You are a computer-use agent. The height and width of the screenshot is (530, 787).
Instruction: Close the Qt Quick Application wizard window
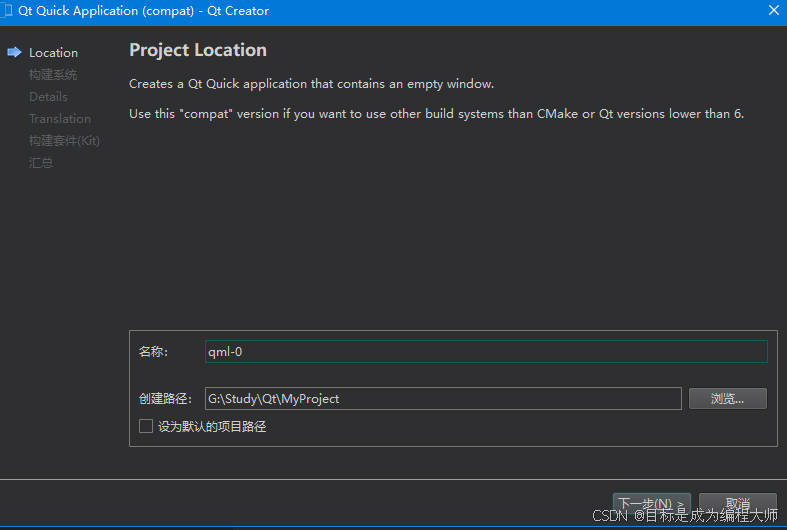[x=773, y=10]
